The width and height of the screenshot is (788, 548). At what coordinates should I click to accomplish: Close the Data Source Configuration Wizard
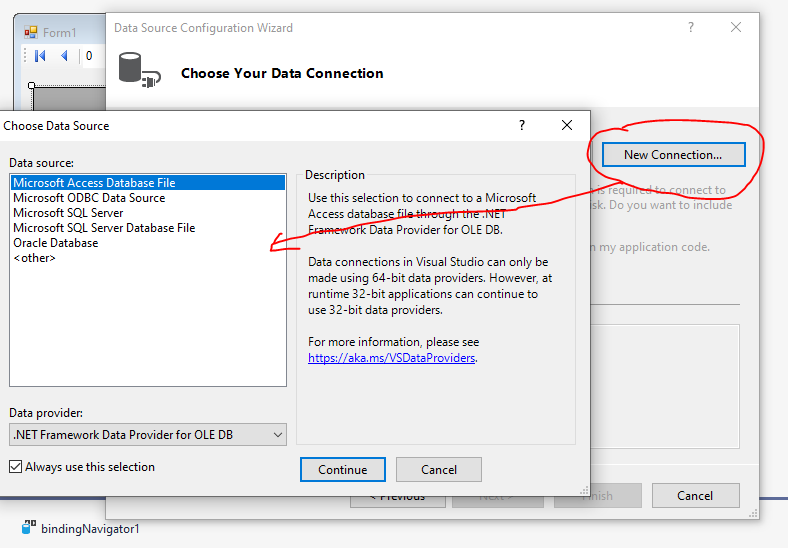736,27
